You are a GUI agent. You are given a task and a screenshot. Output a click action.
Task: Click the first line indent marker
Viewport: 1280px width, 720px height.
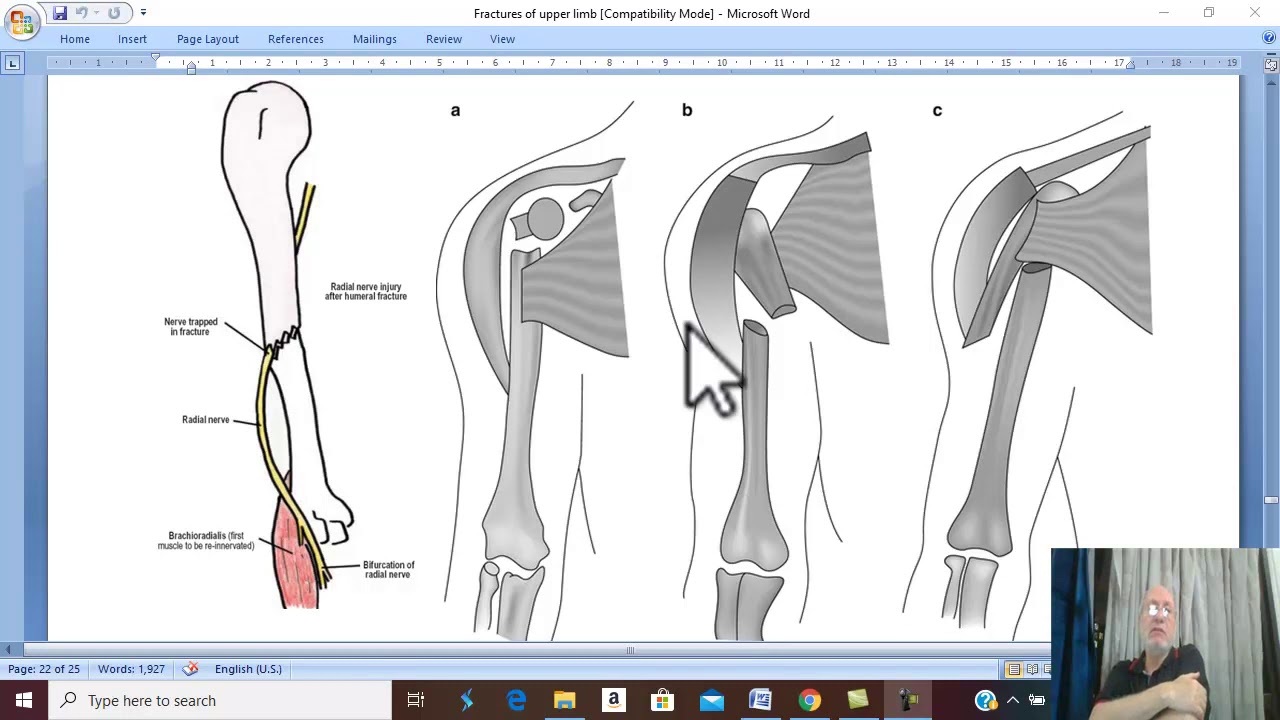(155, 59)
